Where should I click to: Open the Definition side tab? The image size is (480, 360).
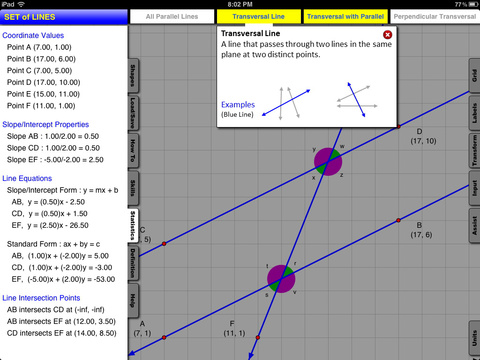click(x=133, y=263)
